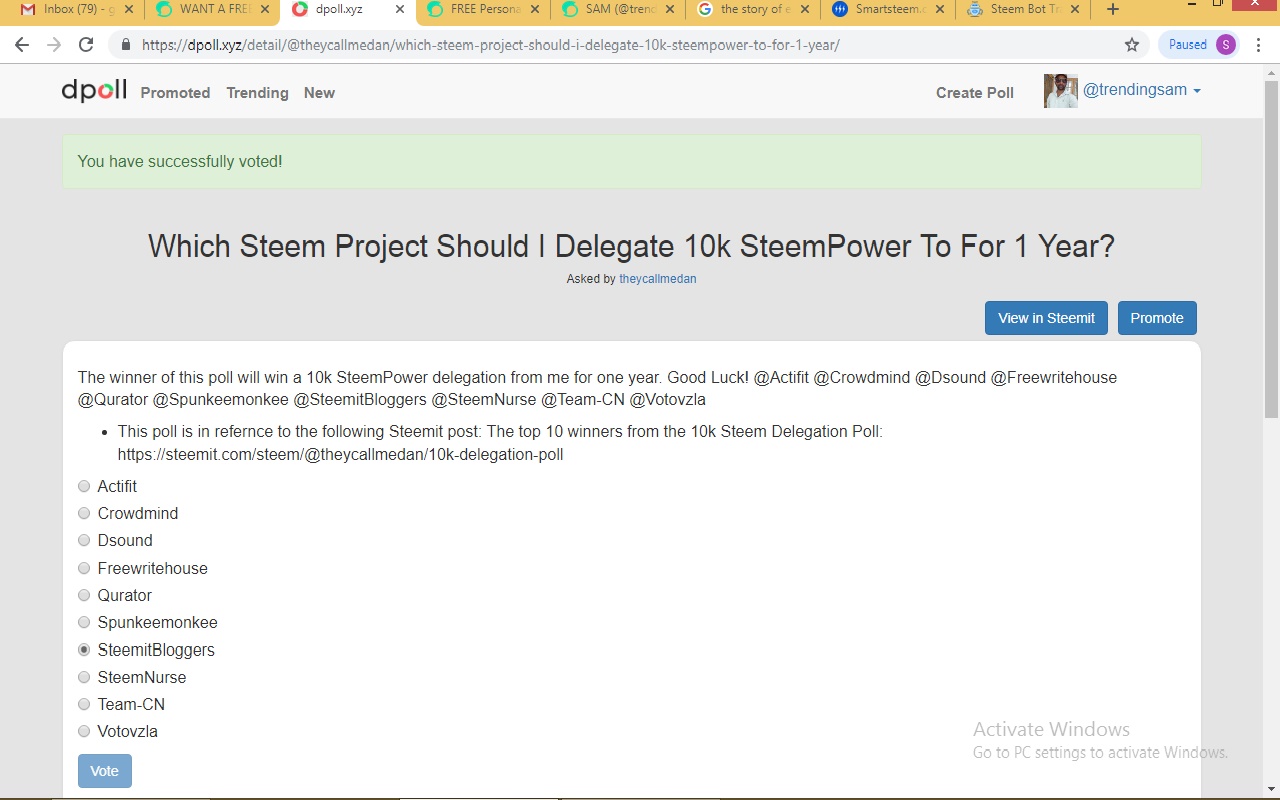1280x800 pixels.
Task: Select the Team-CN radio option
Action: tap(84, 704)
